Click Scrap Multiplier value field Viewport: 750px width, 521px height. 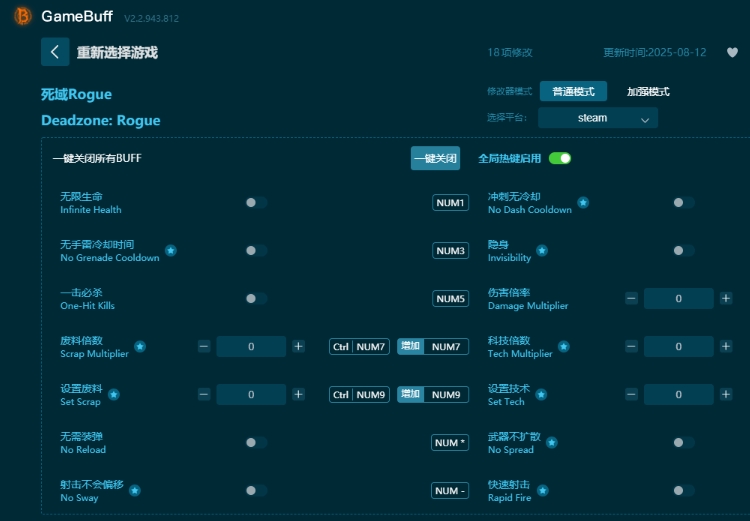click(x=251, y=346)
